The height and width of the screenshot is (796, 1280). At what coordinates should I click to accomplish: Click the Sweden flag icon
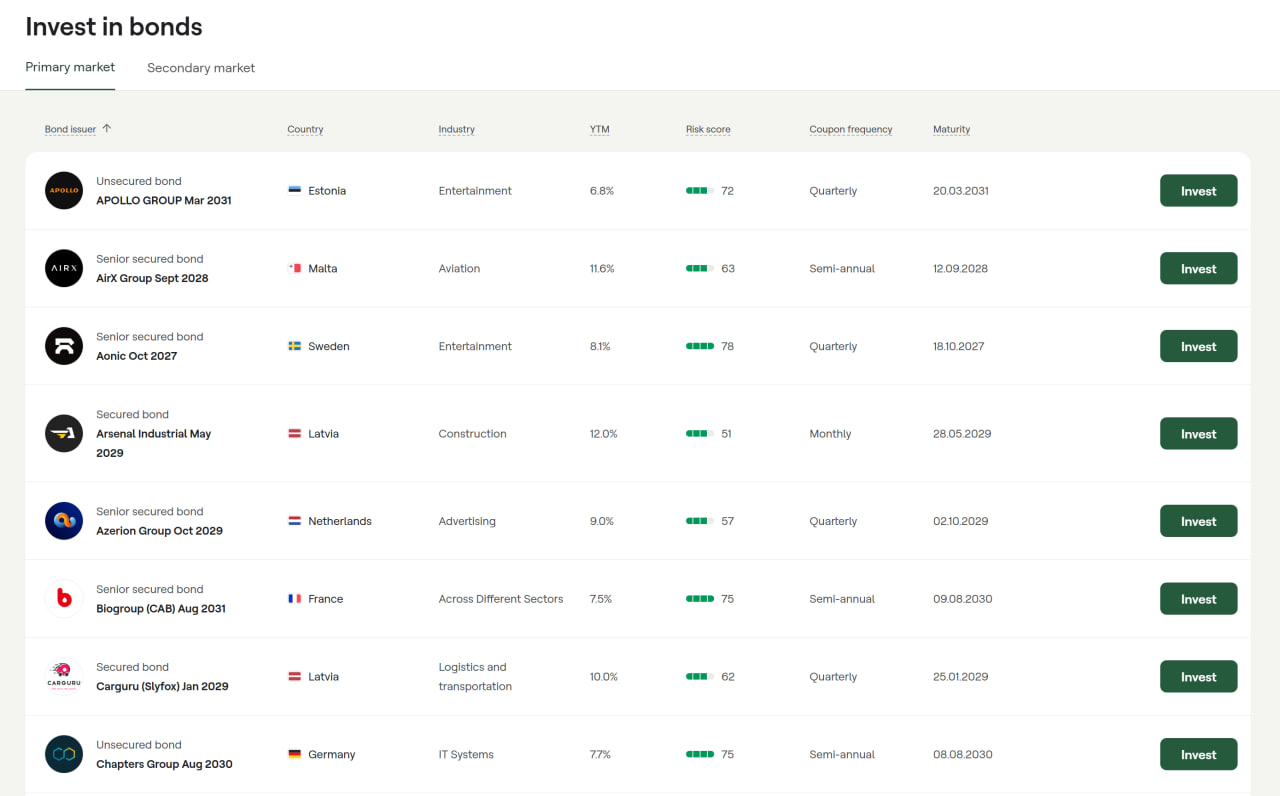click(295, 346)
